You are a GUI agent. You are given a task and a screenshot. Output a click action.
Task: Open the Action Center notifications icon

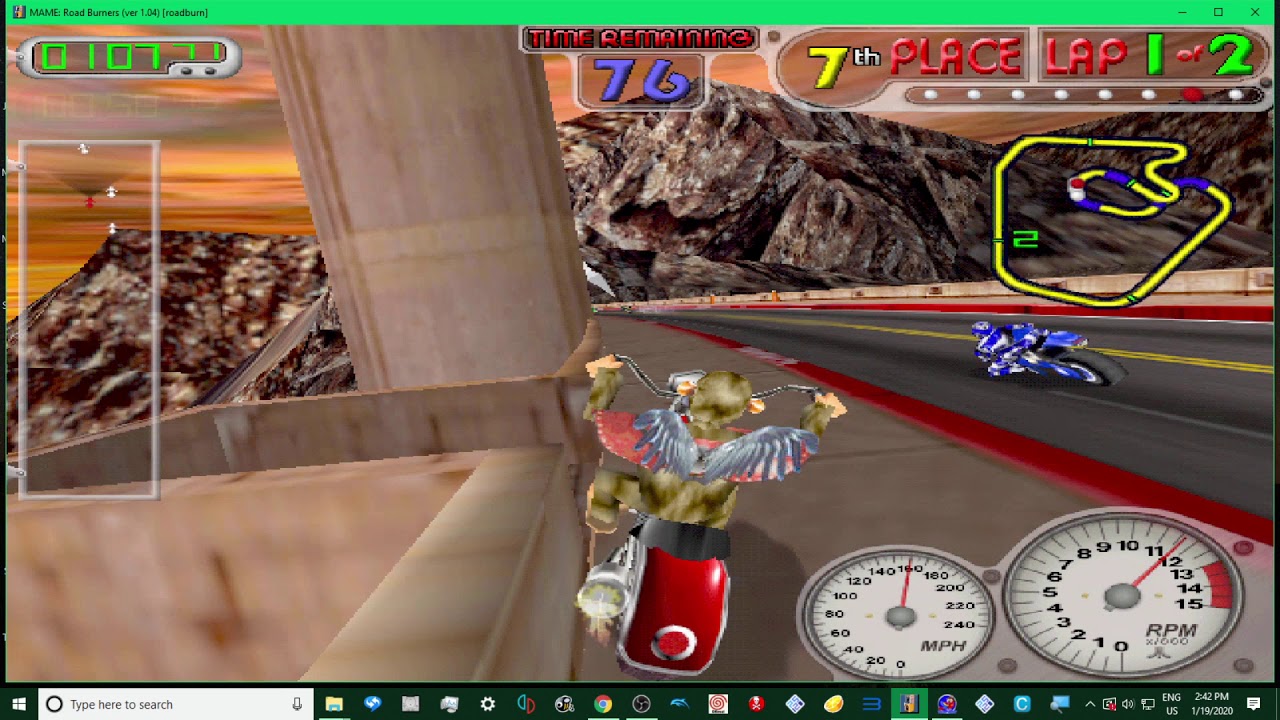(x=1254, y=704)
